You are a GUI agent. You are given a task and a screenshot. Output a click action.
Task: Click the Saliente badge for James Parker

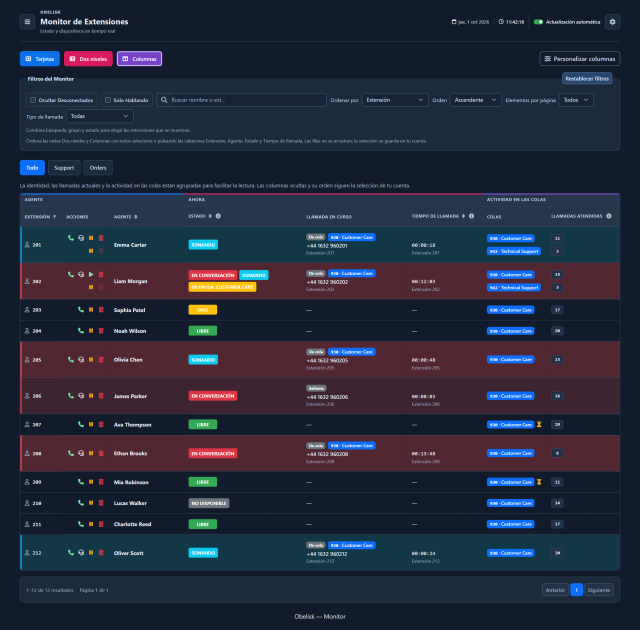316,388
